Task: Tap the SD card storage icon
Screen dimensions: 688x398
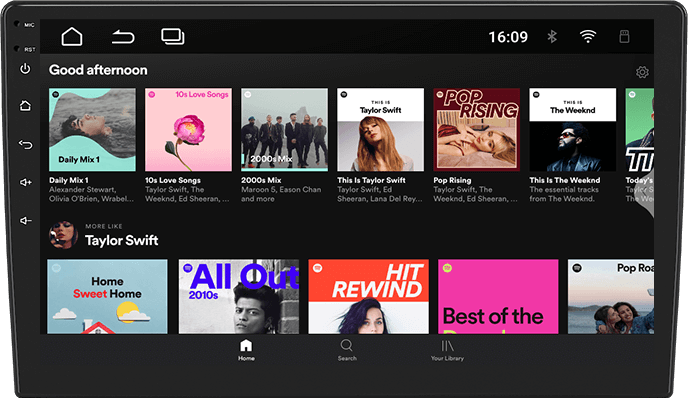Action: [624, 36]
